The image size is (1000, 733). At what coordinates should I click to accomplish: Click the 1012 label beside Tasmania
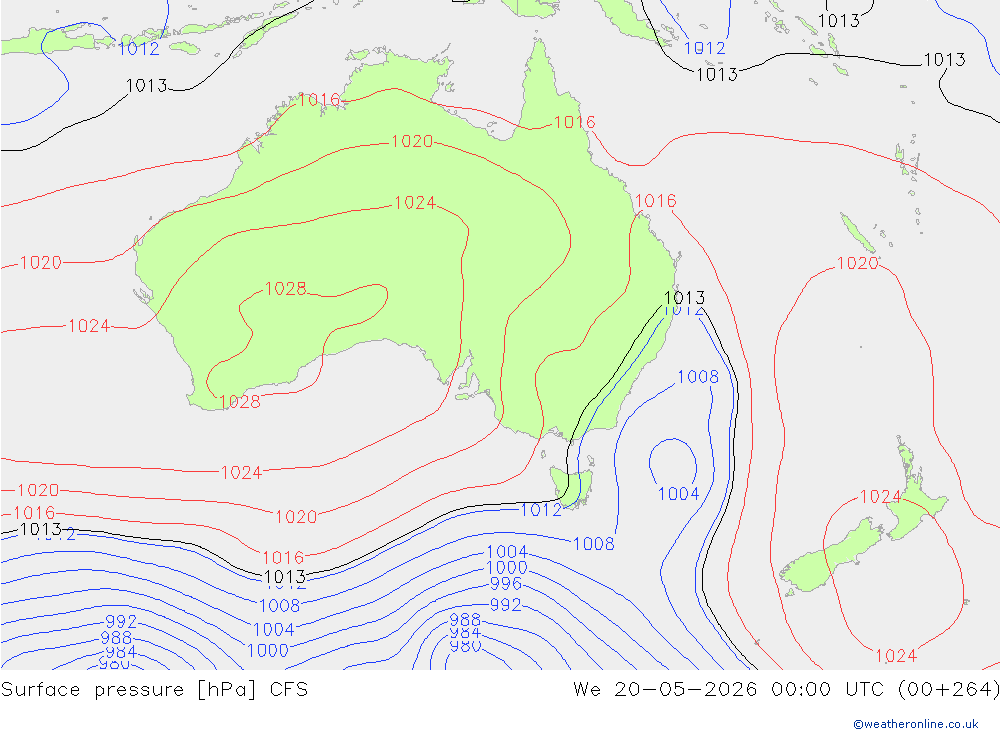[541, 510]
